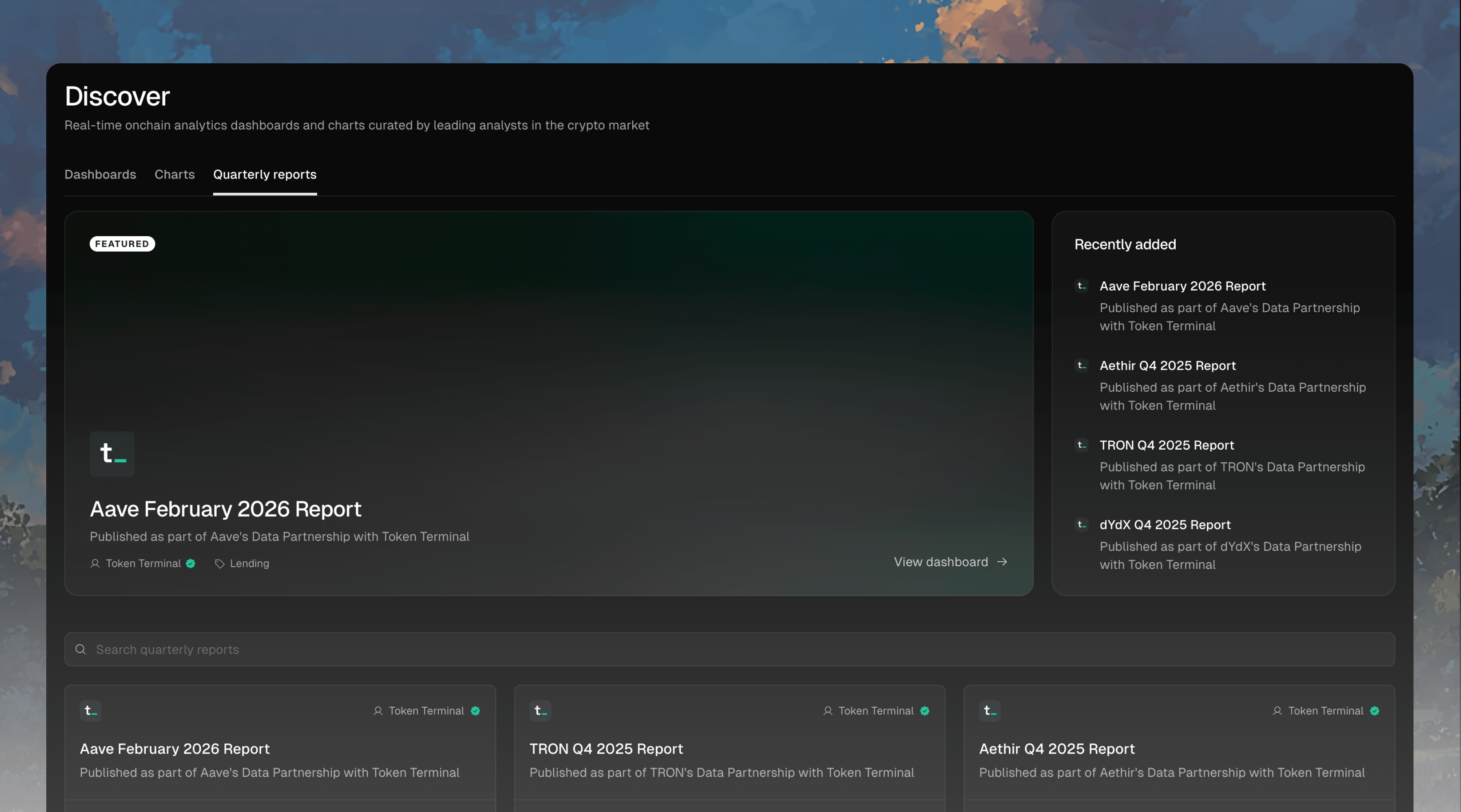Viewport: 1461px width, 812px height.
Task: Select the Quarterly reports tab
Action: (264, 174)
